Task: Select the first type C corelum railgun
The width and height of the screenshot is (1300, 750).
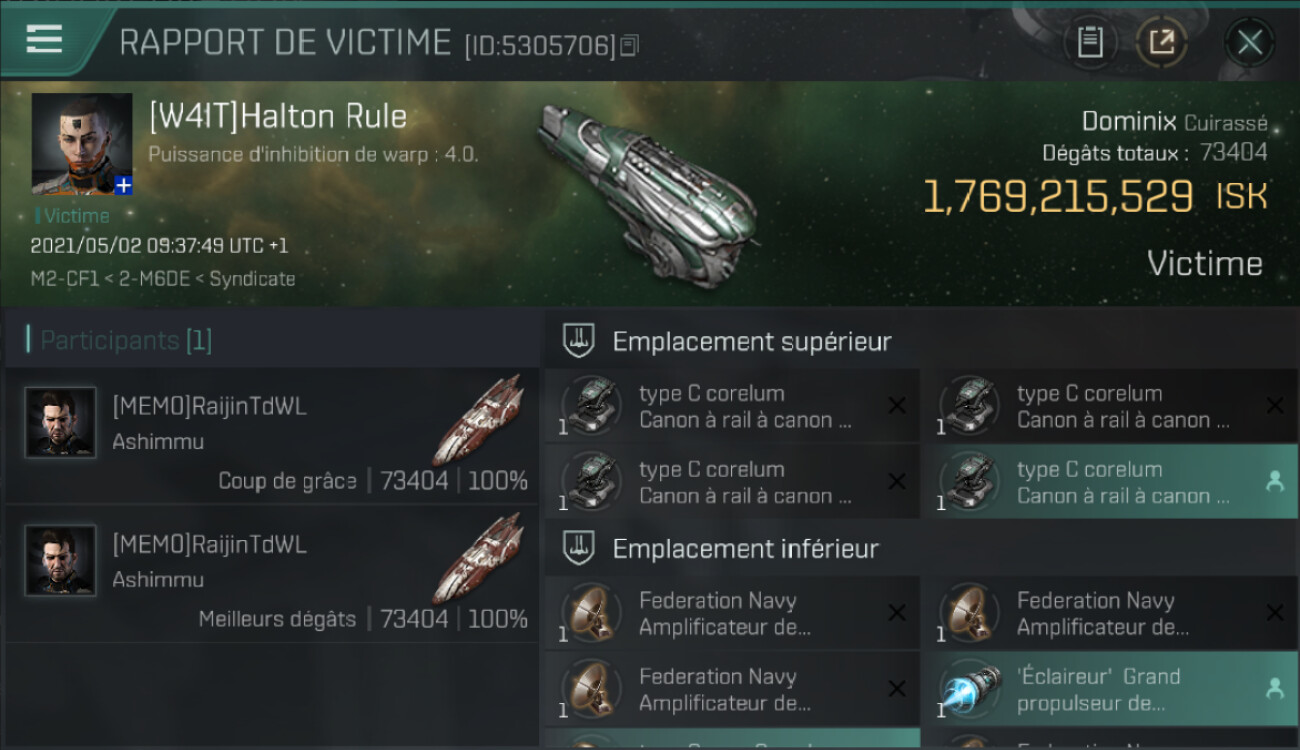Action: [x=732, y=406]
